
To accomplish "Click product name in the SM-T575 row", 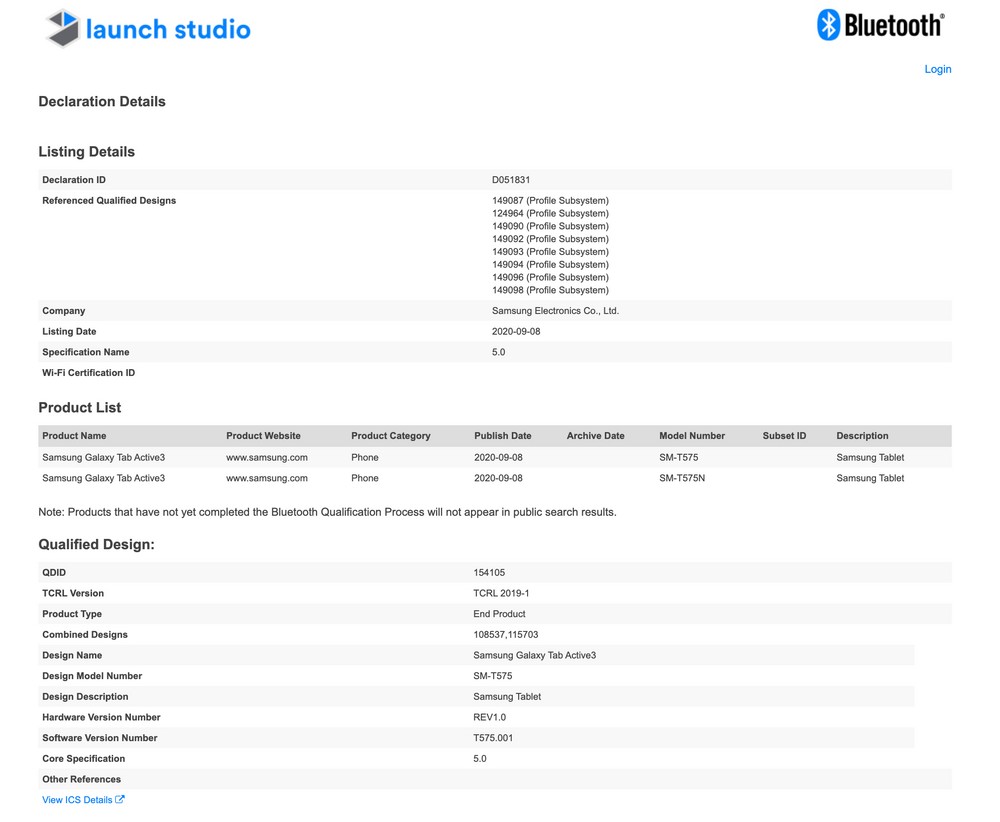I will (103, 457).
